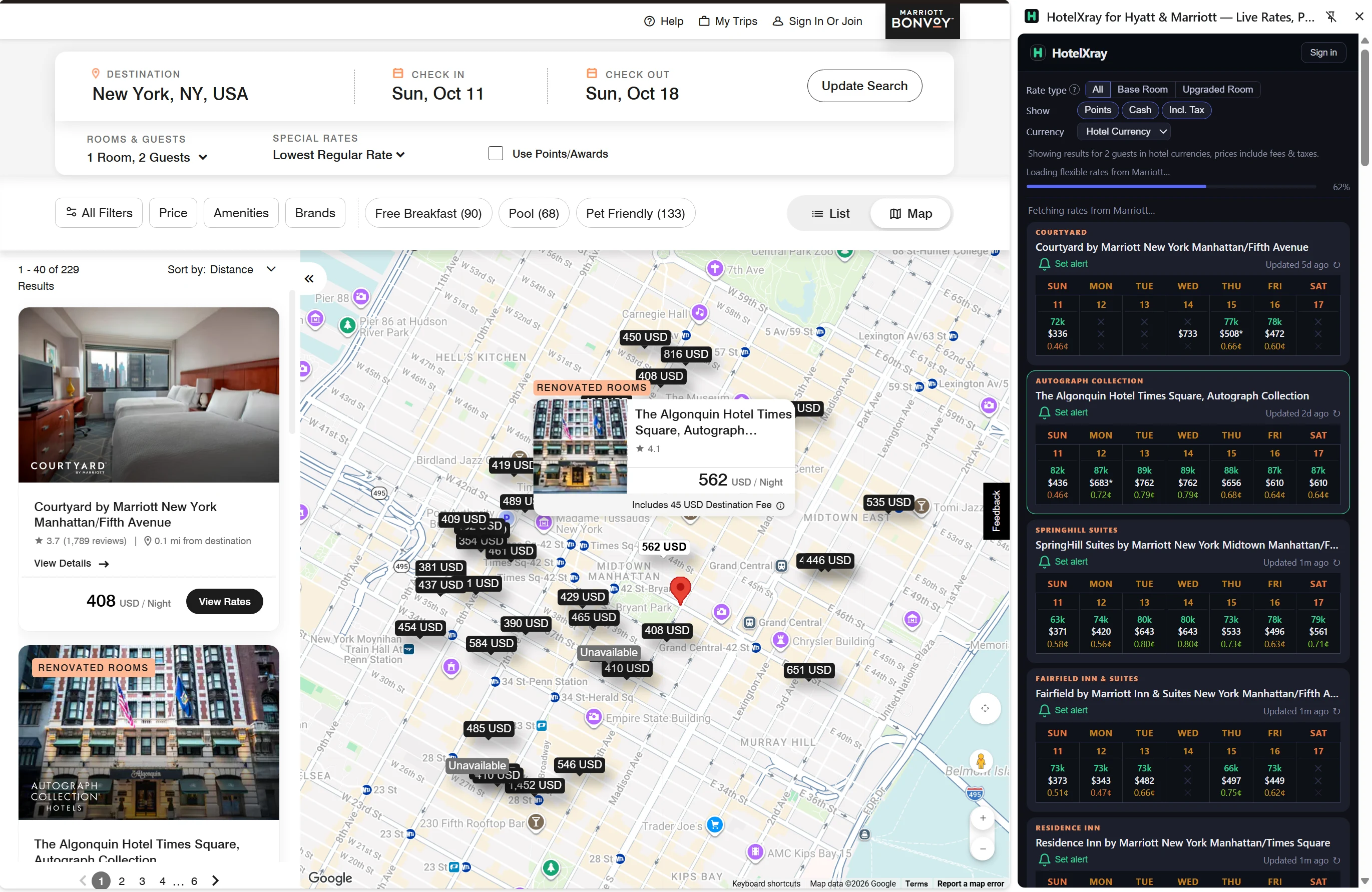Collapse the hotel list panel arrows

[309, 279]
